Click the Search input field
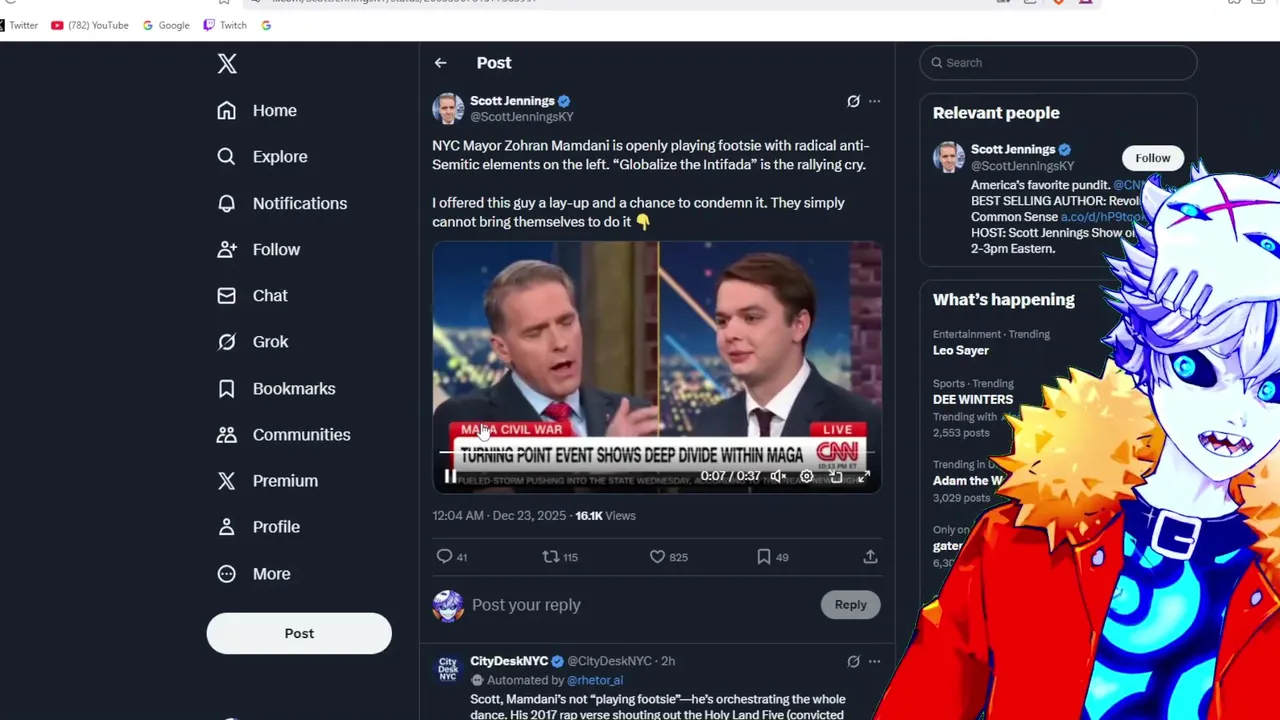The image size is (1280, 720). click(1058, 63)
